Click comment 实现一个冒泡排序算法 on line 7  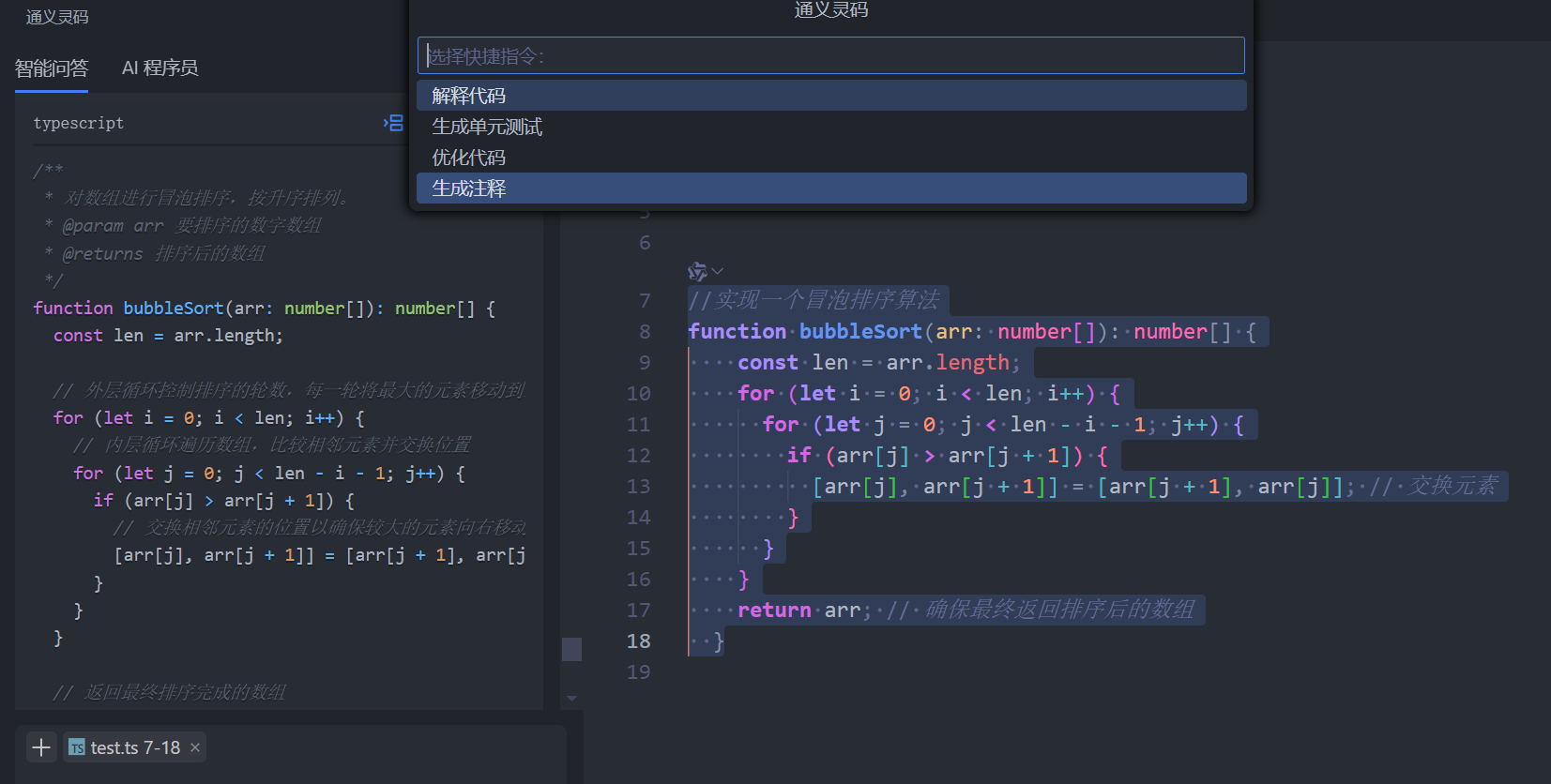(x=814, y=300)
